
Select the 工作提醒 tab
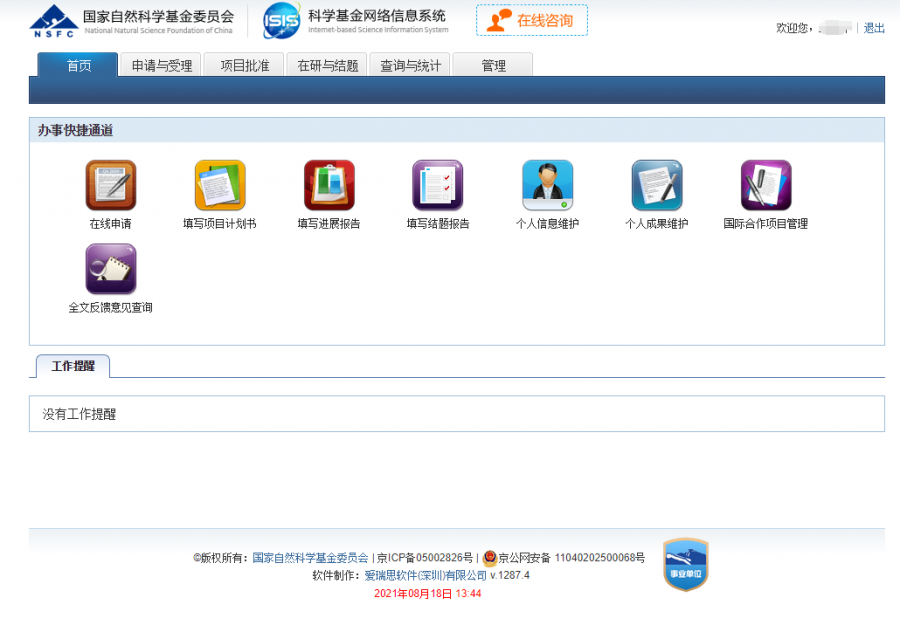pos(73,367)
